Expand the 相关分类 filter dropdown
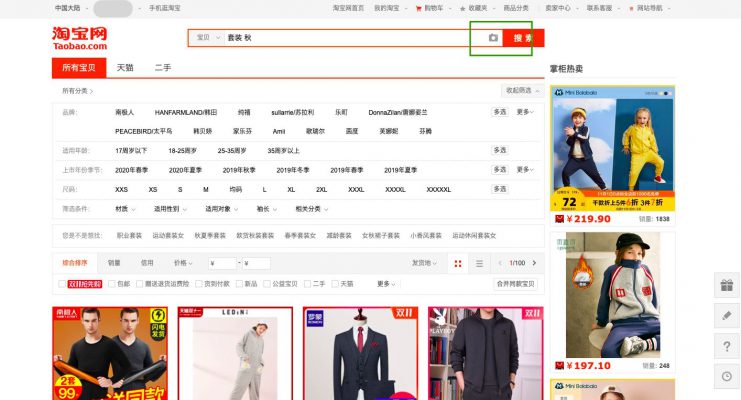The image size is (741, 400). (312, 209)
